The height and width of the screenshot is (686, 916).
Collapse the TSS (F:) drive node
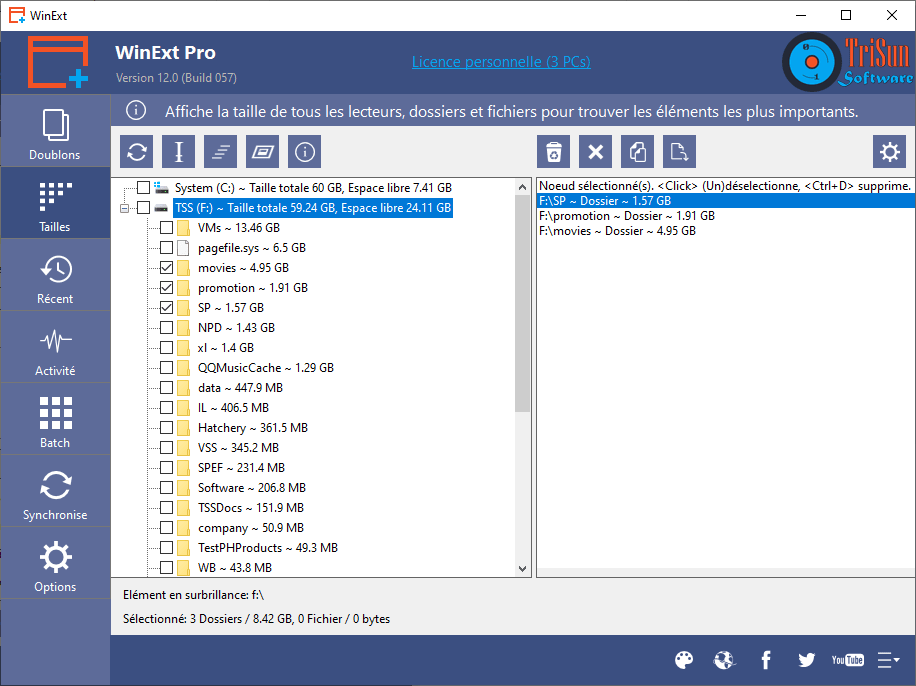[124, 208]
